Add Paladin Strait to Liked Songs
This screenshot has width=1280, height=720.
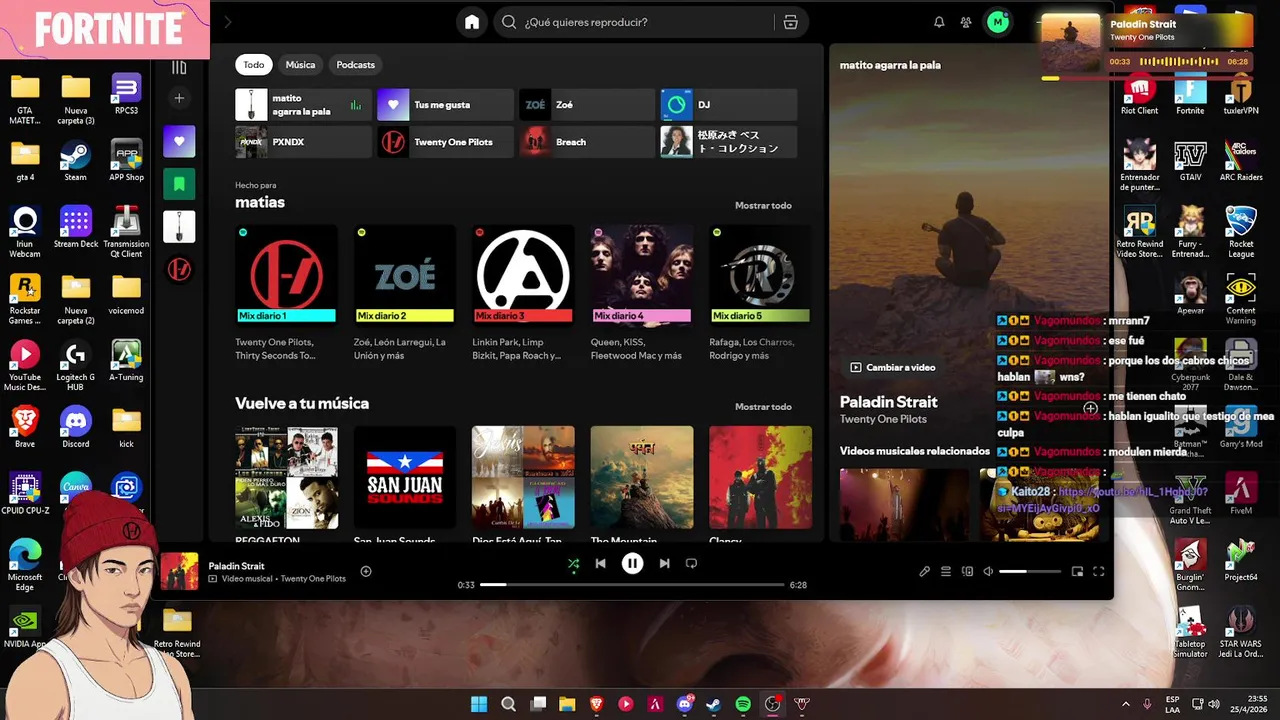click(x=366, y=571)
